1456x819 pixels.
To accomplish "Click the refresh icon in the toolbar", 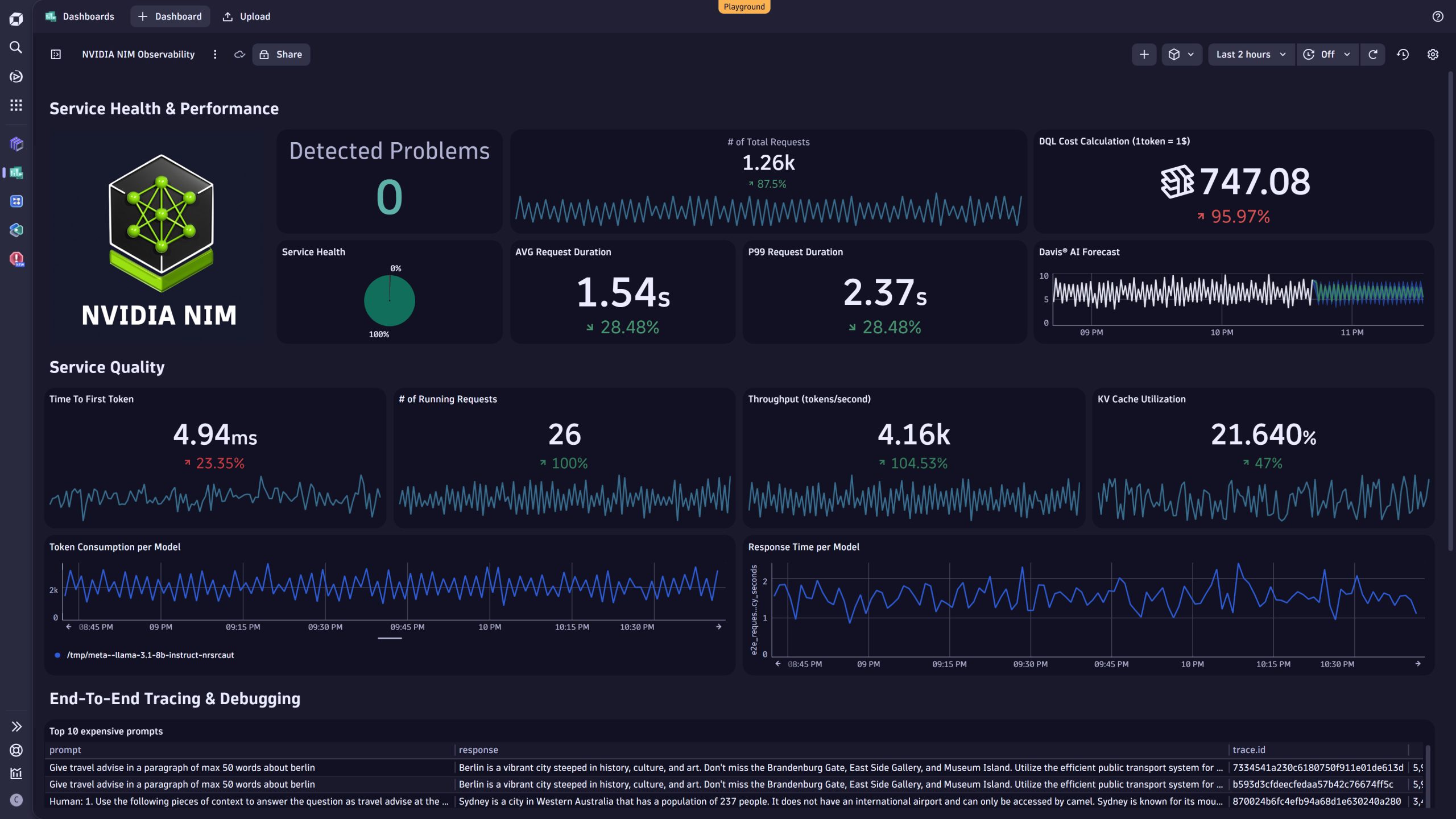I will tap(1373, 54).
